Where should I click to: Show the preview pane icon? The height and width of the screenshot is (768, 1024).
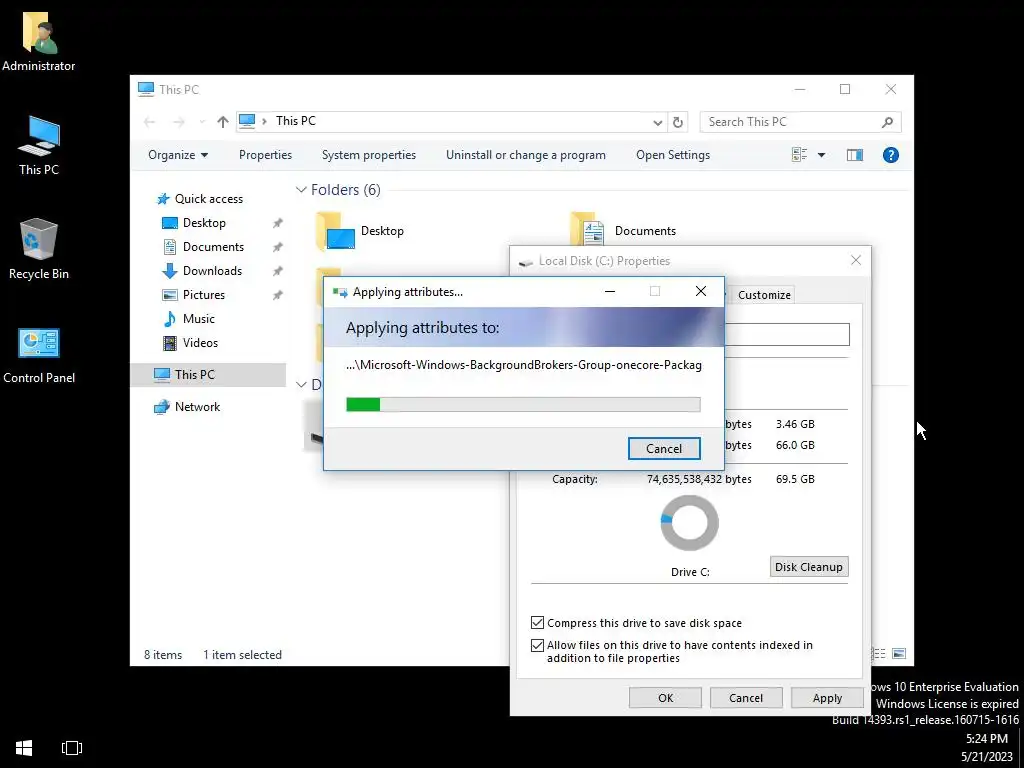pyautogui.click(x=855, y=155)
